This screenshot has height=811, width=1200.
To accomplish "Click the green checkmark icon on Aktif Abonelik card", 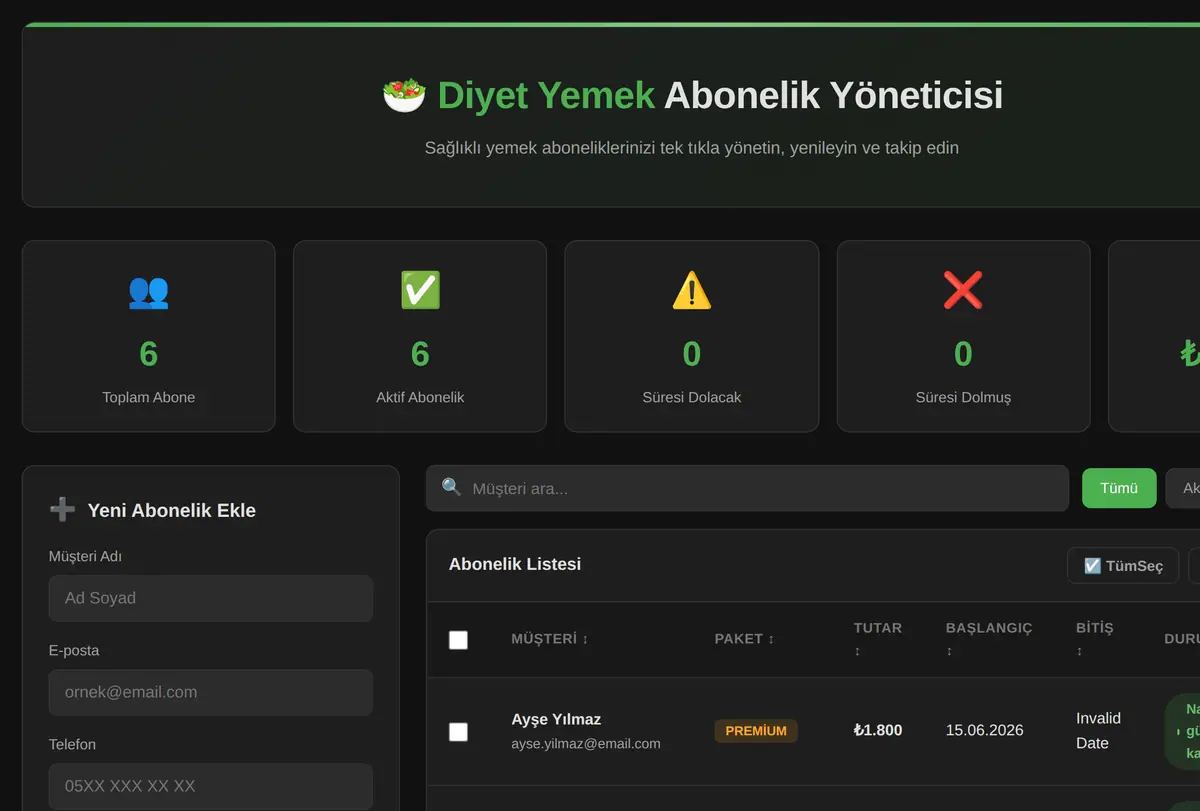I will point(420,290).
